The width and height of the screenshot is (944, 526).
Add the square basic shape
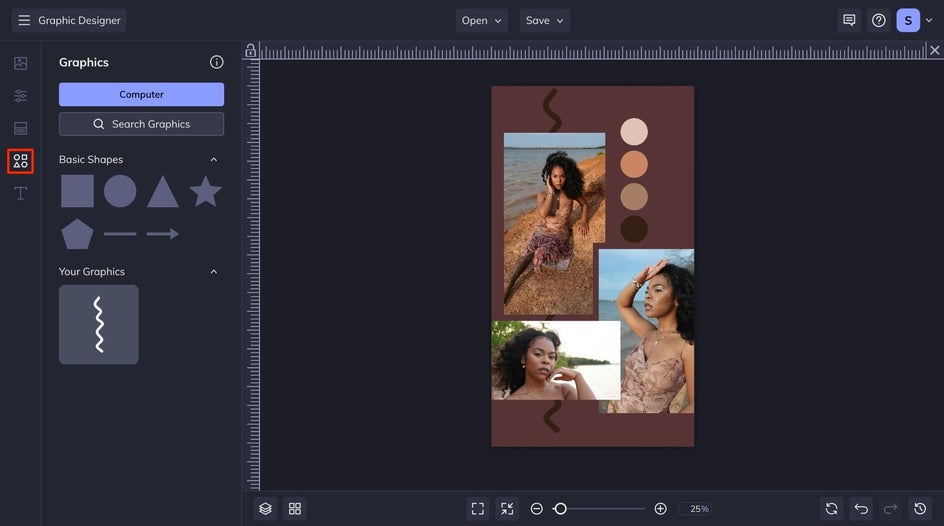tap(77, 191)
